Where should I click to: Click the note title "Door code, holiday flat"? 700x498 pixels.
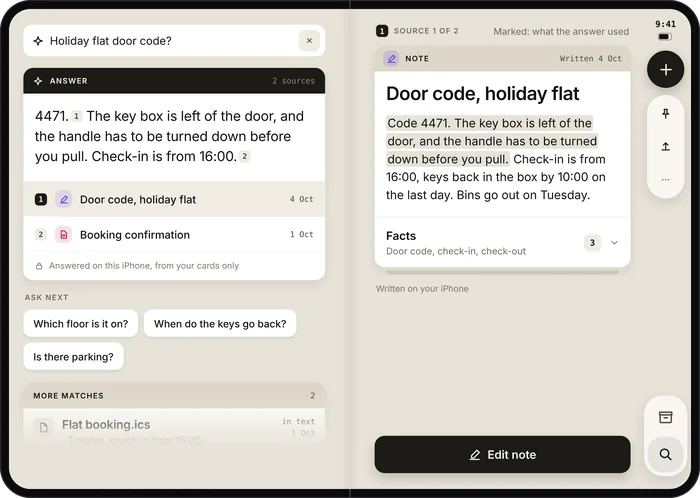[483, 94]
